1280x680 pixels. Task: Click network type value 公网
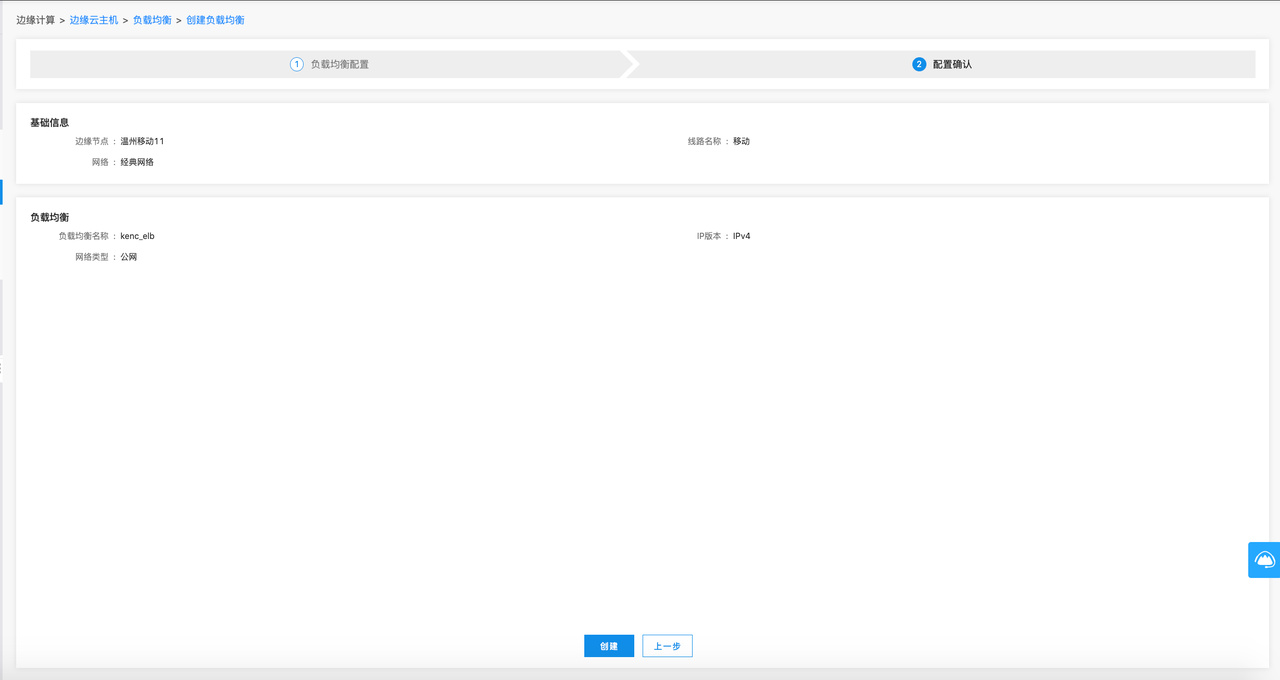(128, 257)
